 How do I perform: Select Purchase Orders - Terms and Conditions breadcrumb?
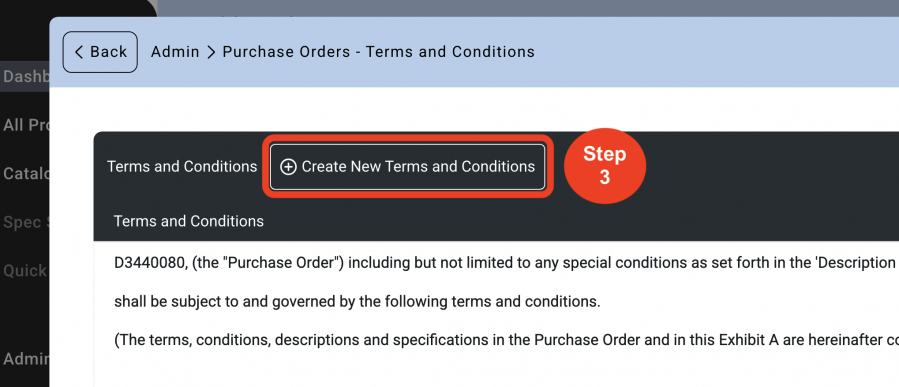point(378,52)
